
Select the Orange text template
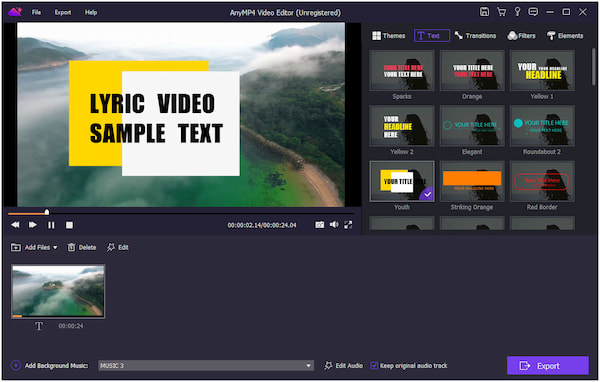[472, 71]
